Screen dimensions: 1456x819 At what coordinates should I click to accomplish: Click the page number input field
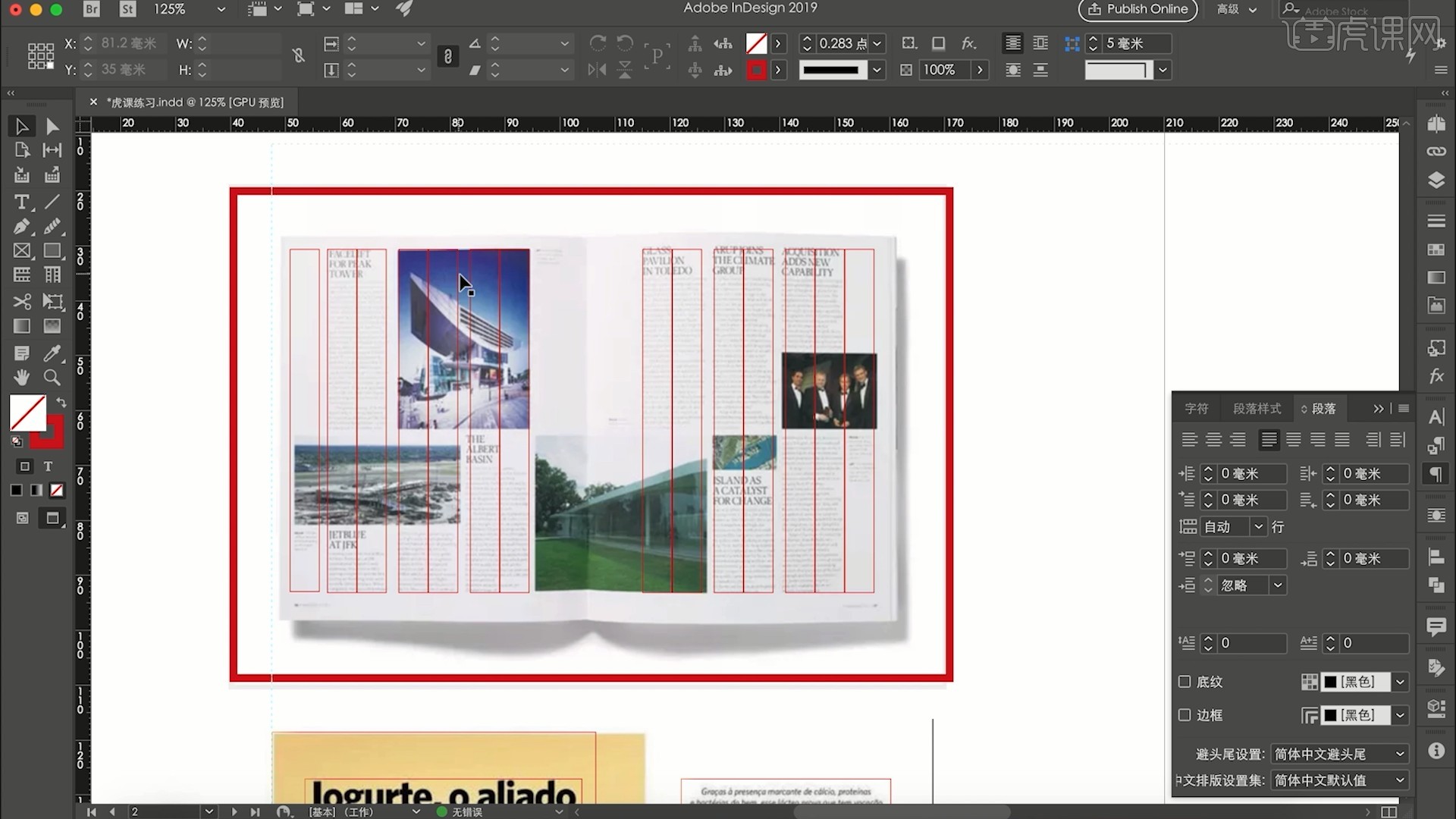(x=163, y=811)
